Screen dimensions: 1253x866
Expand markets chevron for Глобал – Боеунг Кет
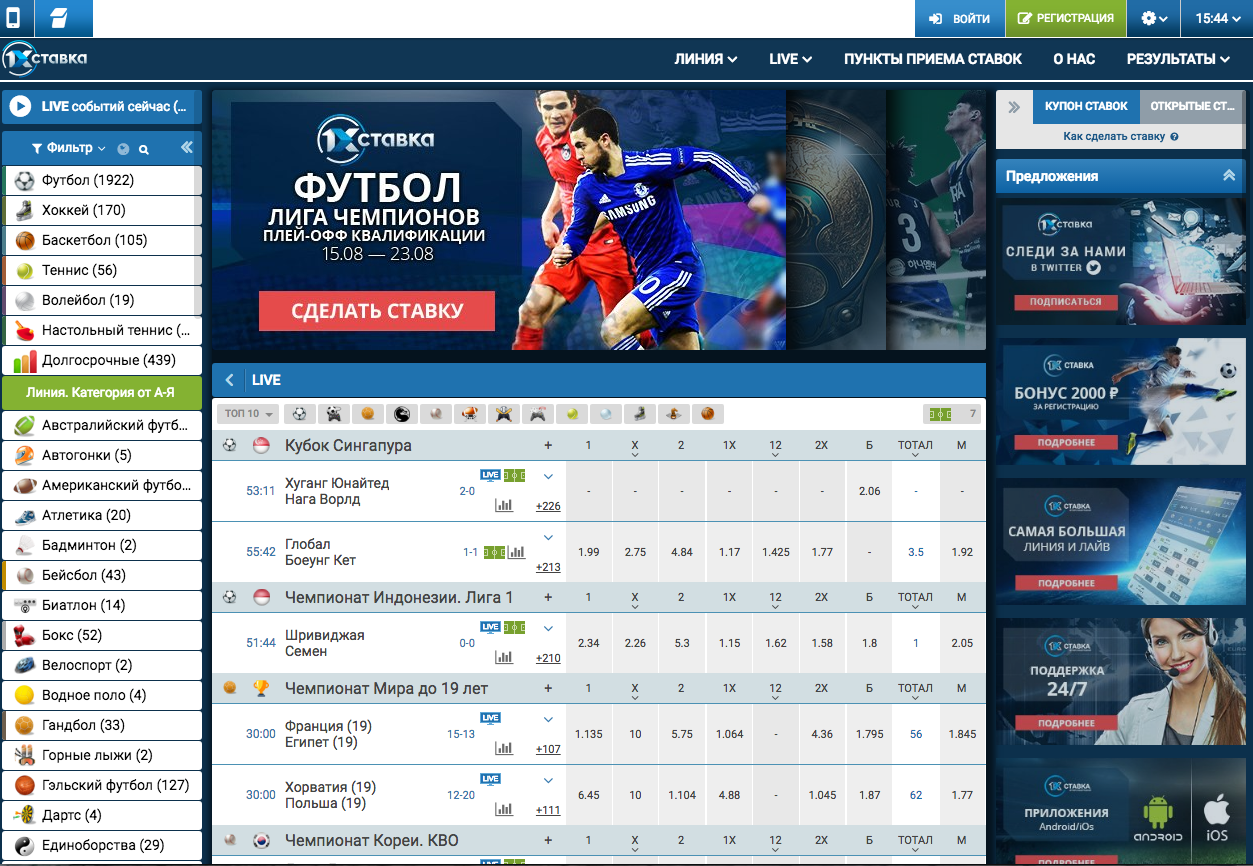click(x=548, y=538)
